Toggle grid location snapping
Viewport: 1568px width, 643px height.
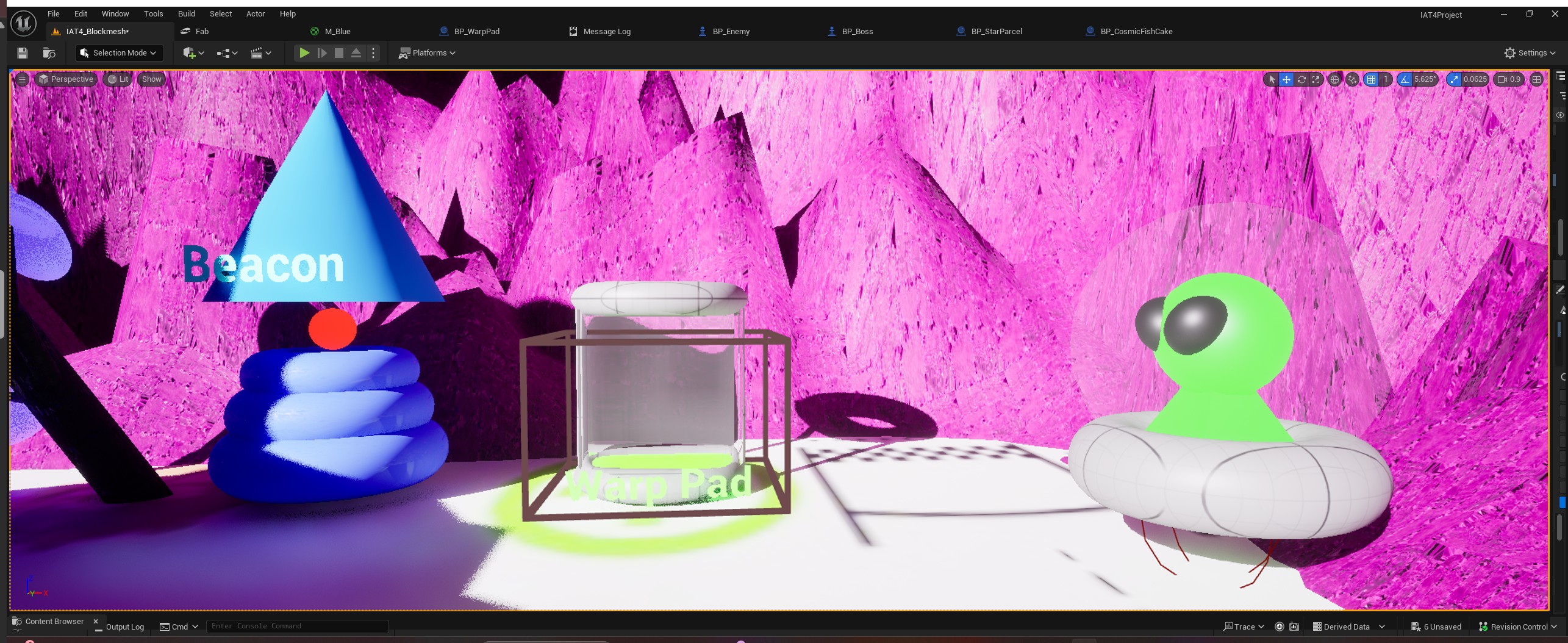click(1371, 79)
